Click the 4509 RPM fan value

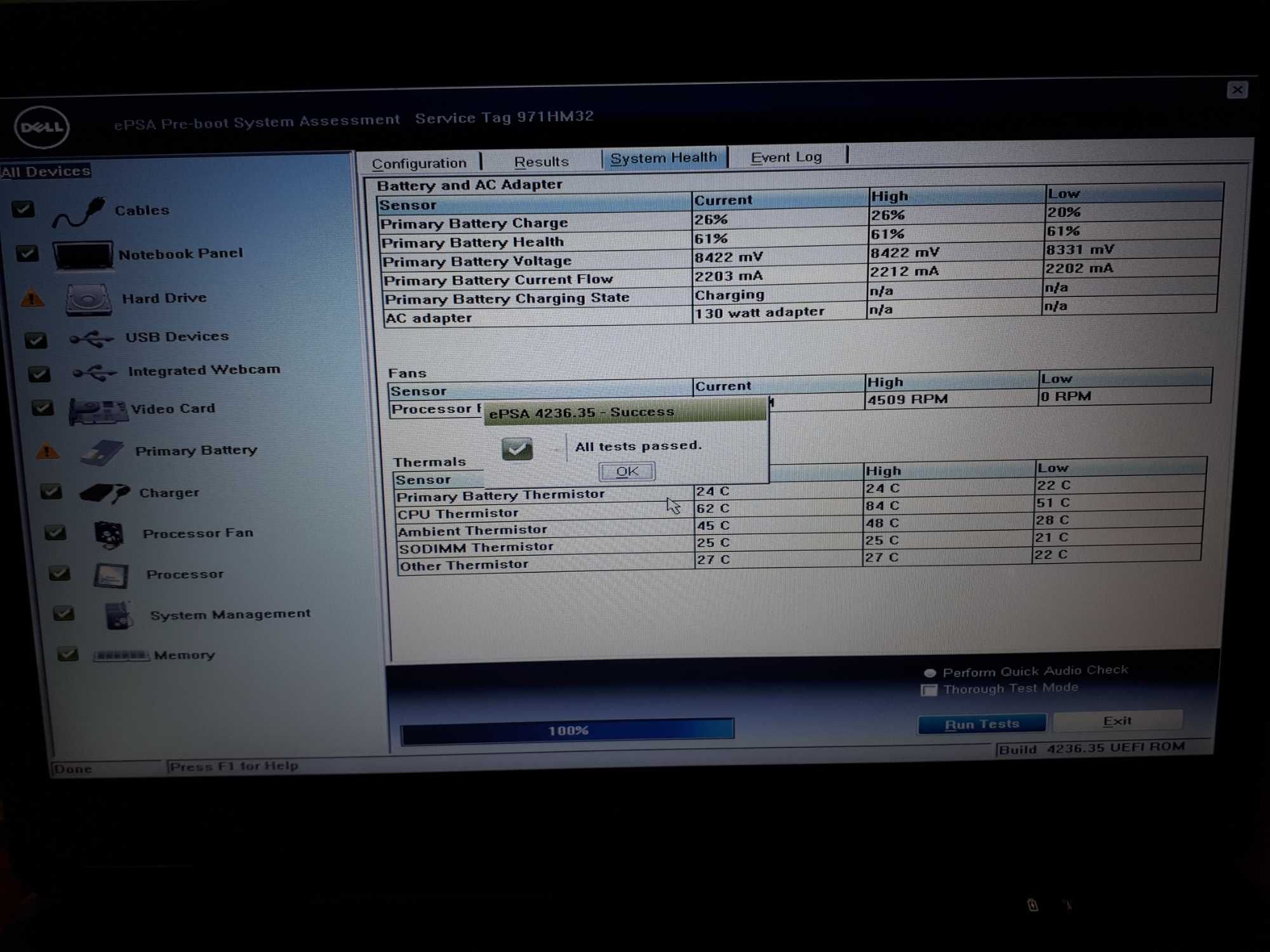(907, 399)
